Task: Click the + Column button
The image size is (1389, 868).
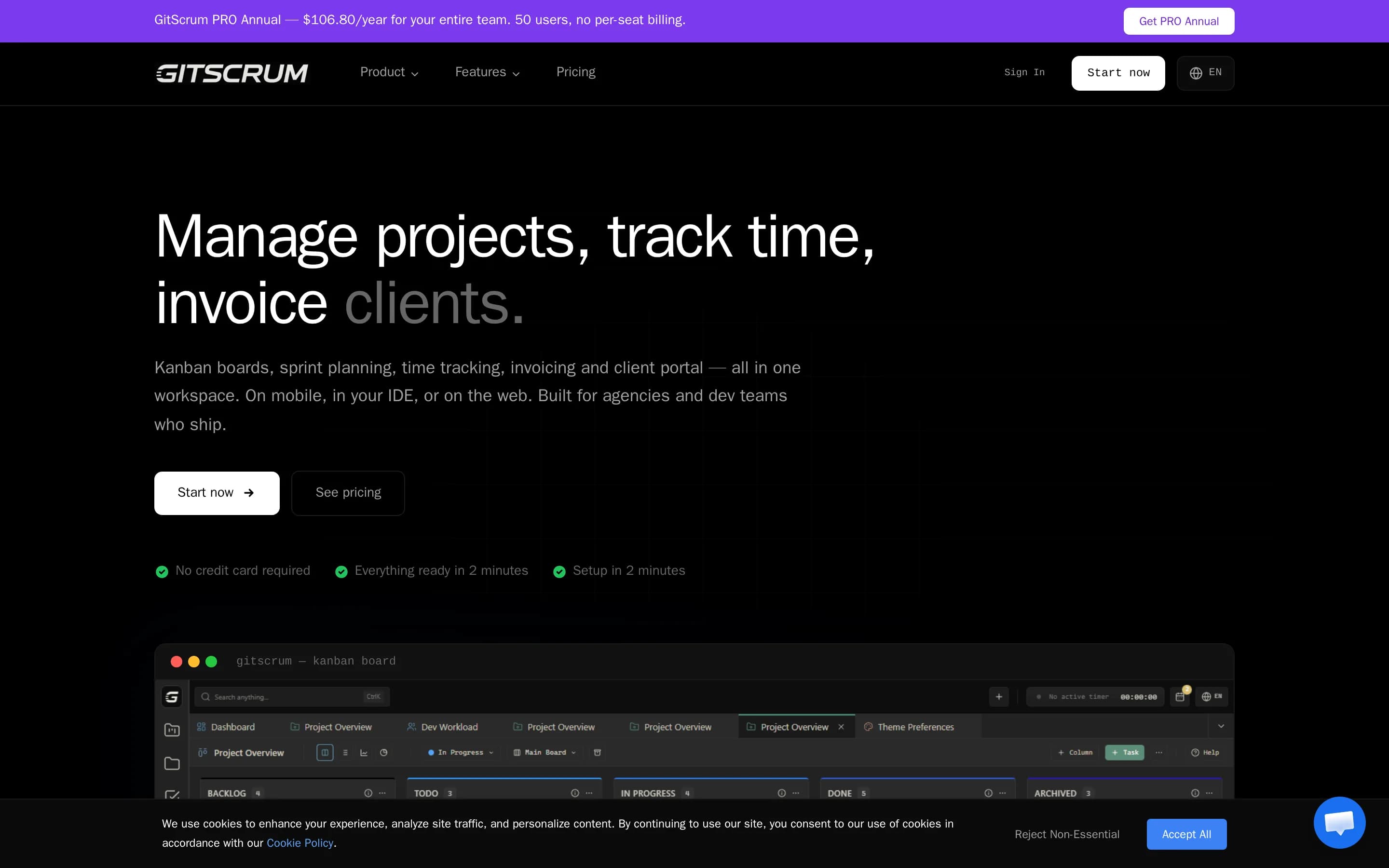Action: [x=1075, y=752]
